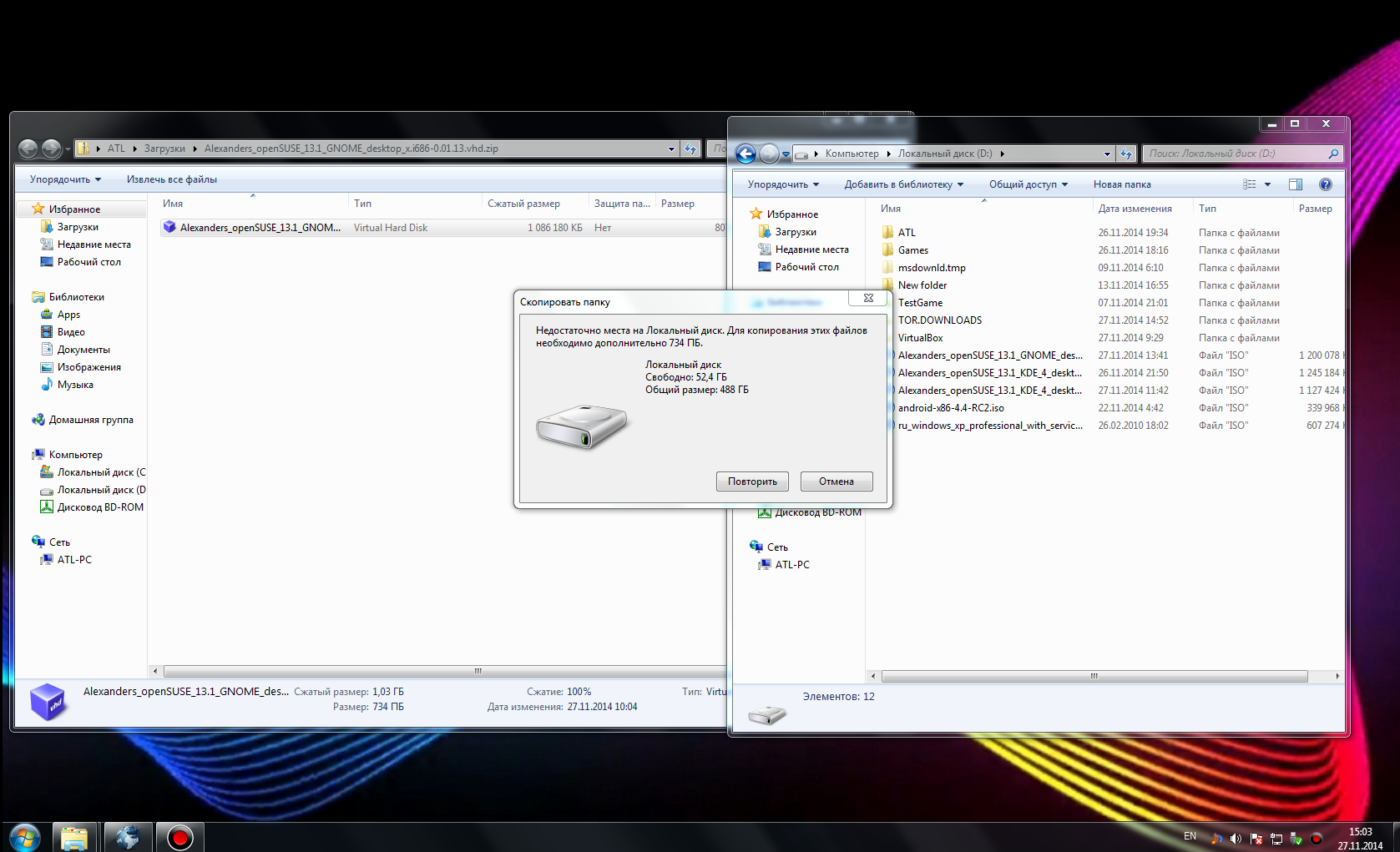Image resolution: width=1400 pixels, height=852 pixels.
Task: Click the volume speaker tray icon
Action: [x=1236, y=839]
